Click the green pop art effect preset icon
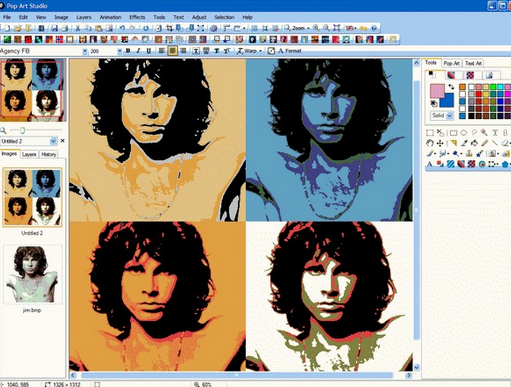 pos(7,40)
